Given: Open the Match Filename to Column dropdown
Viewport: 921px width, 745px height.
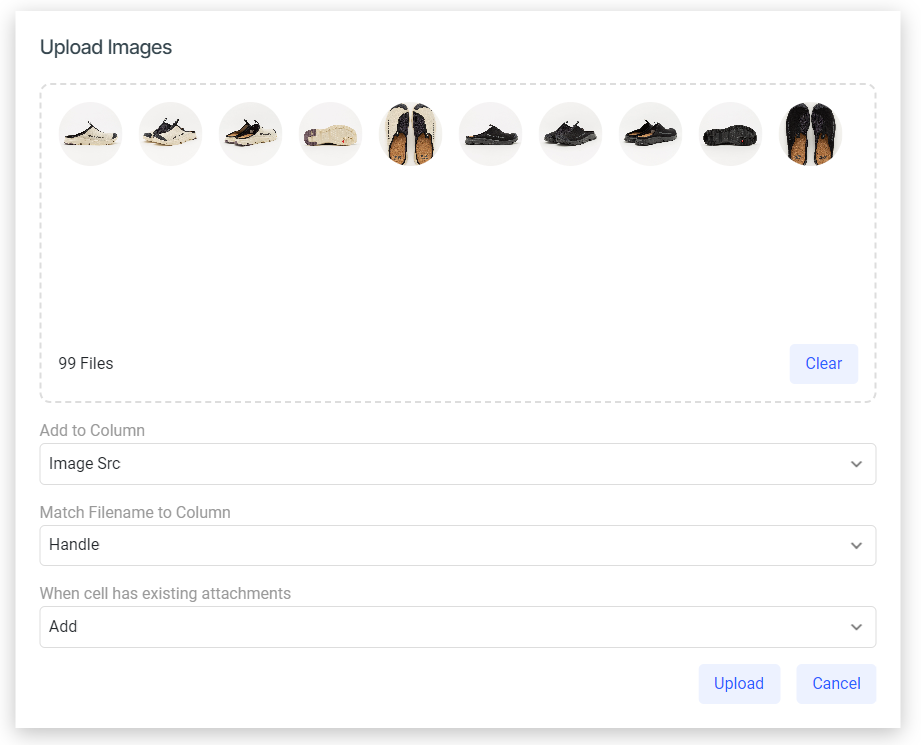Looking at the screenshot, I should [x=458, y=545].
